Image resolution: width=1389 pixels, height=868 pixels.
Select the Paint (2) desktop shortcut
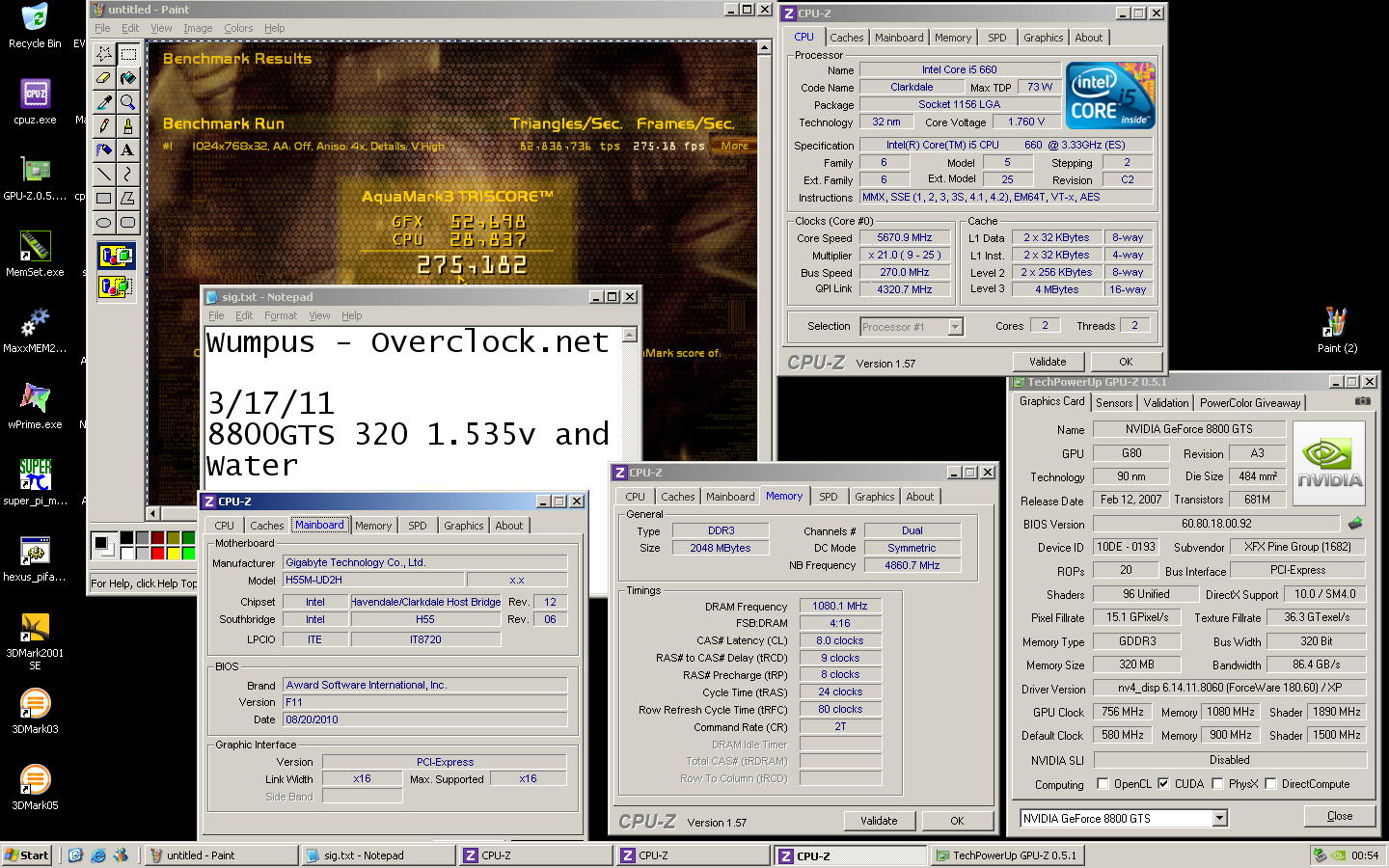(x=1337, y=330)
